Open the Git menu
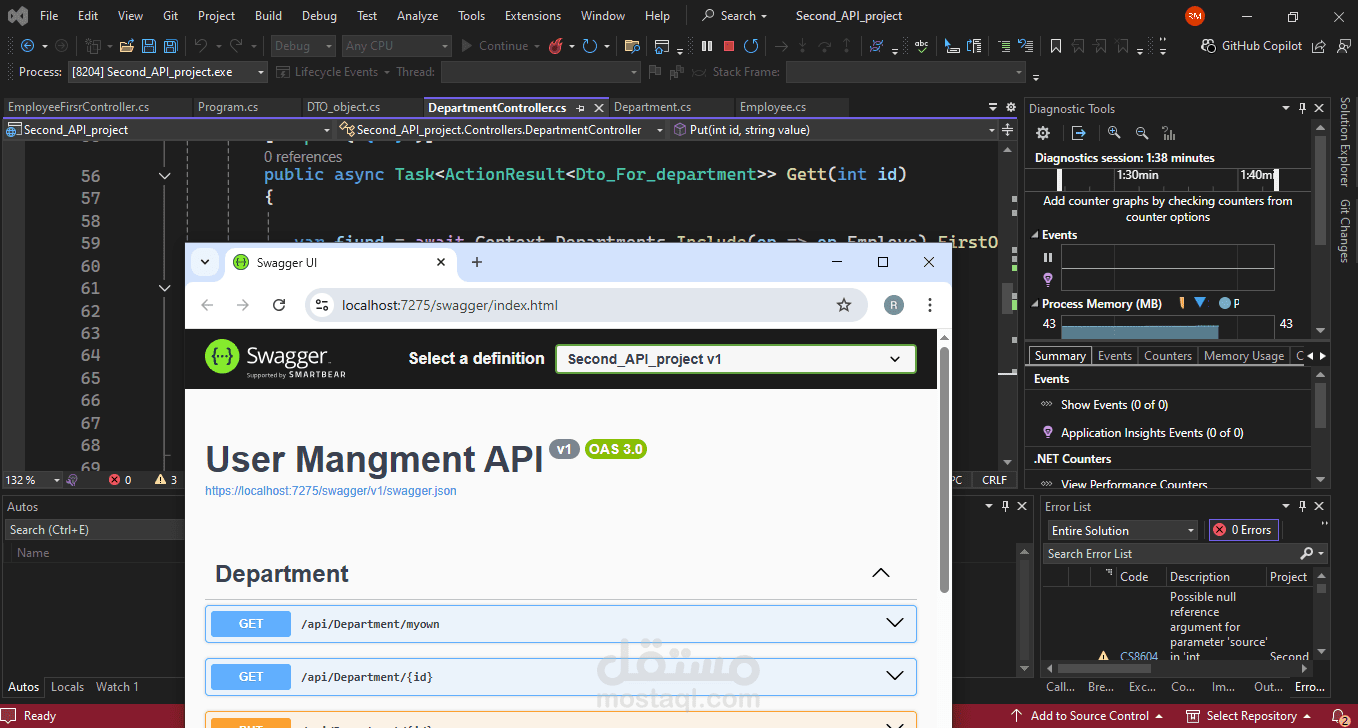This screenshot has width=1358, height=728. coord(170,15)
